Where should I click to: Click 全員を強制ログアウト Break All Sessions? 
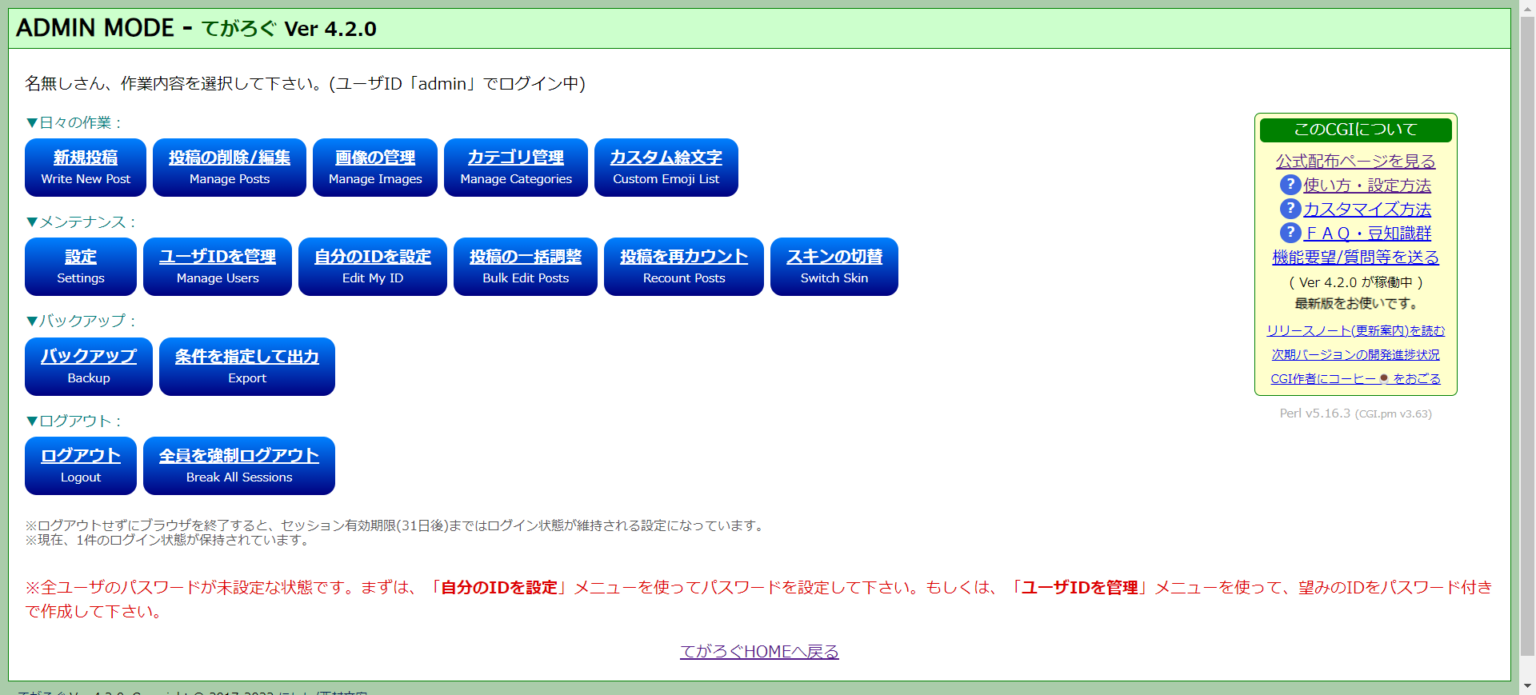[x=239, y=465]
